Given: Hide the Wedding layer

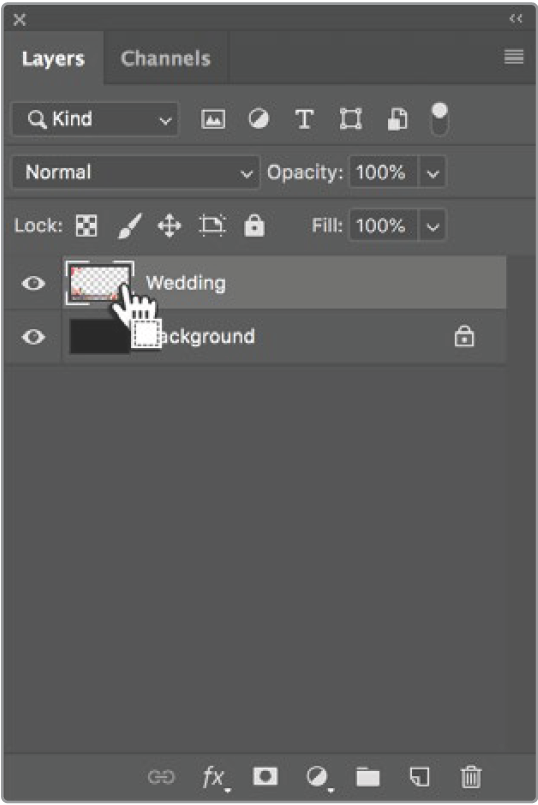Looking at the screenshot, I should coord(33,283).
